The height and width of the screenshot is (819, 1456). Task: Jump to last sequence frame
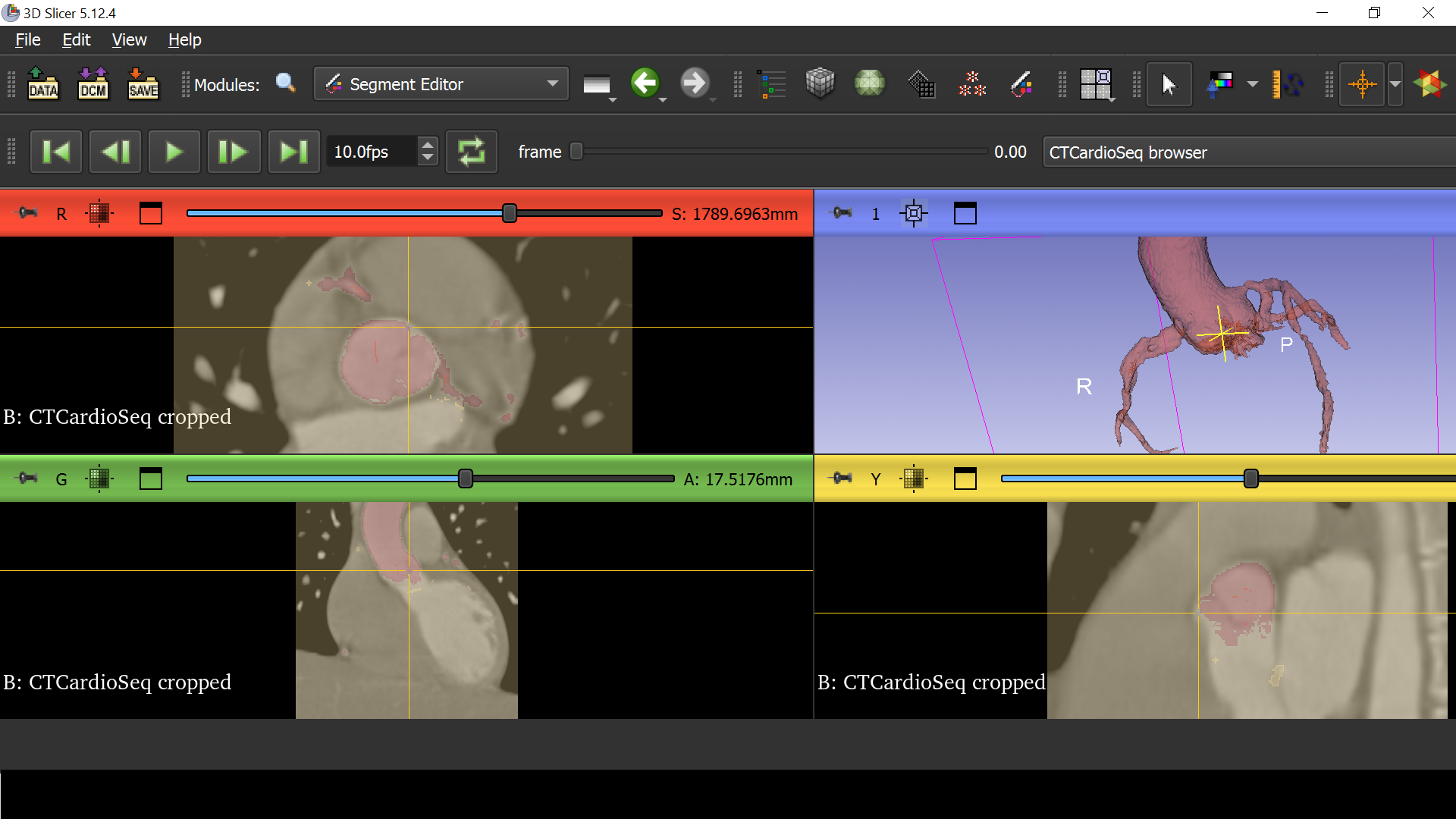click(293, 152)
